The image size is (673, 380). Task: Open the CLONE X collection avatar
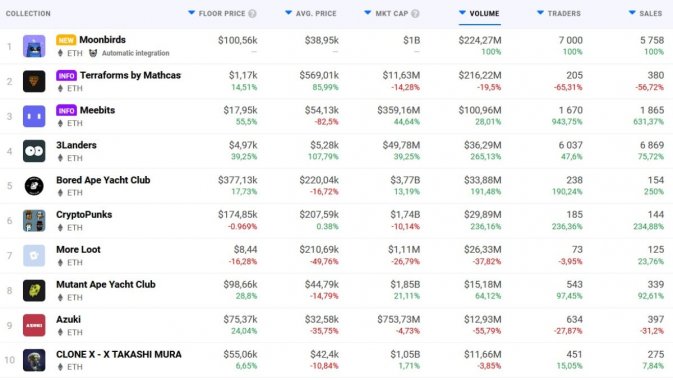point(34,360)
